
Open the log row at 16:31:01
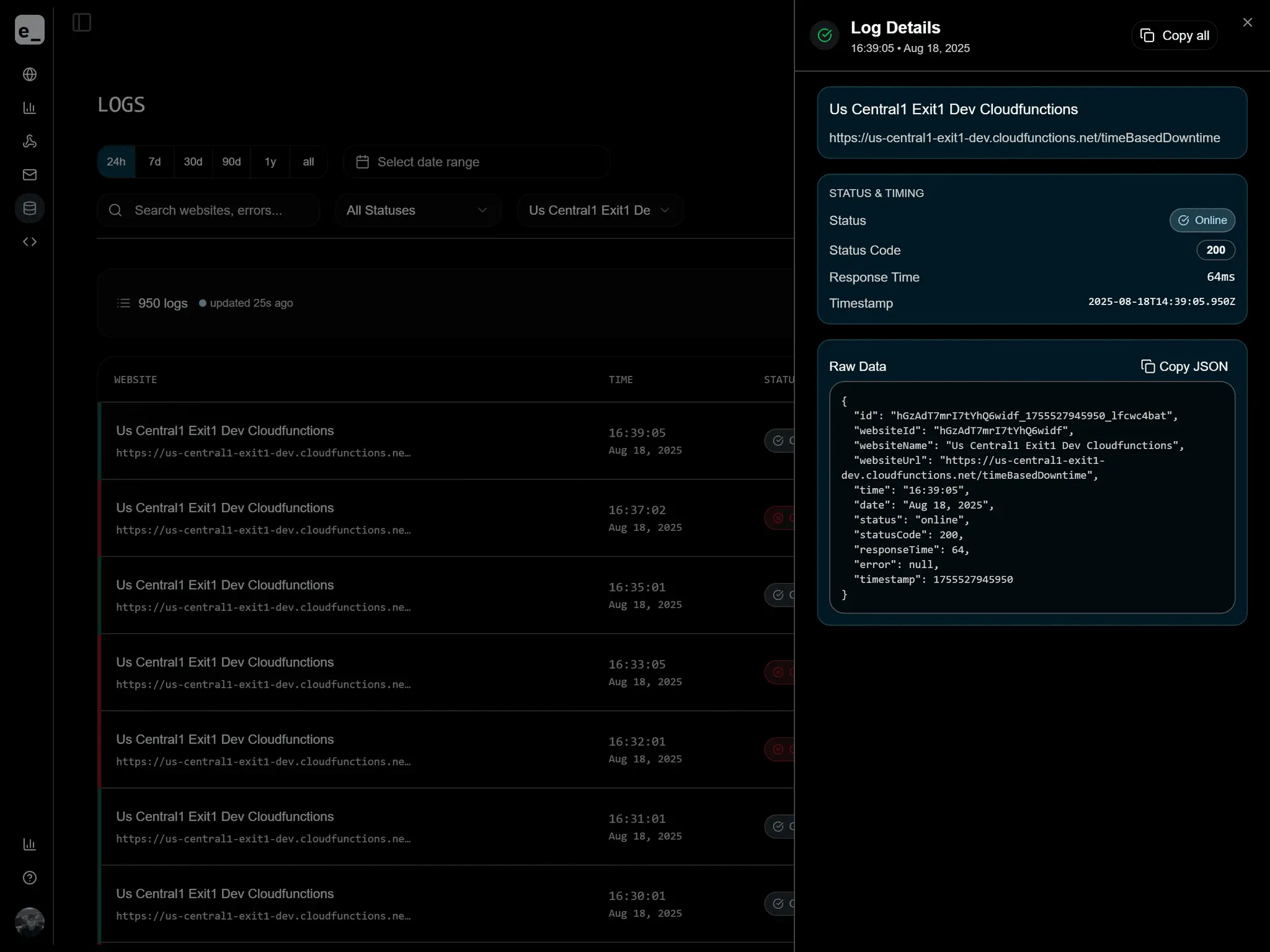pos(446,827)
